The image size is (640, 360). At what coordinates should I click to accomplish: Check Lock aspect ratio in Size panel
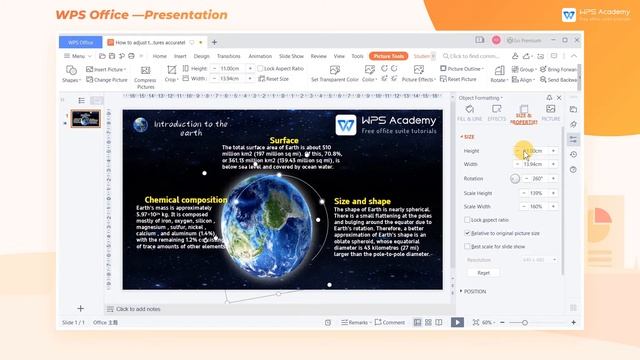tap(467, 220)
